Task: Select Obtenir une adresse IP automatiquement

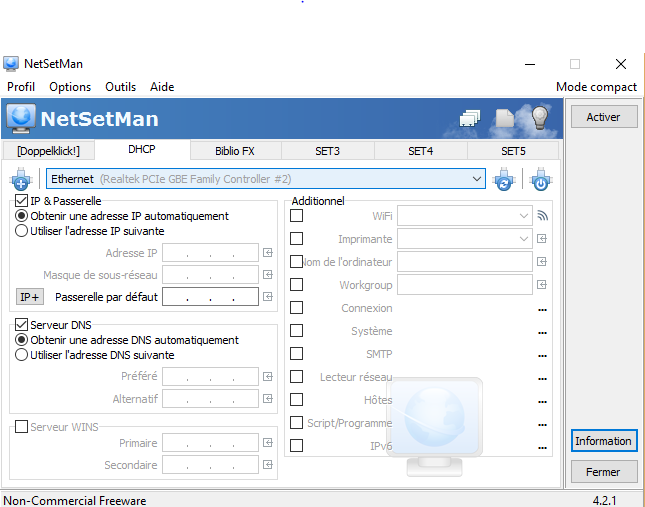Action: tap(21, 216)
